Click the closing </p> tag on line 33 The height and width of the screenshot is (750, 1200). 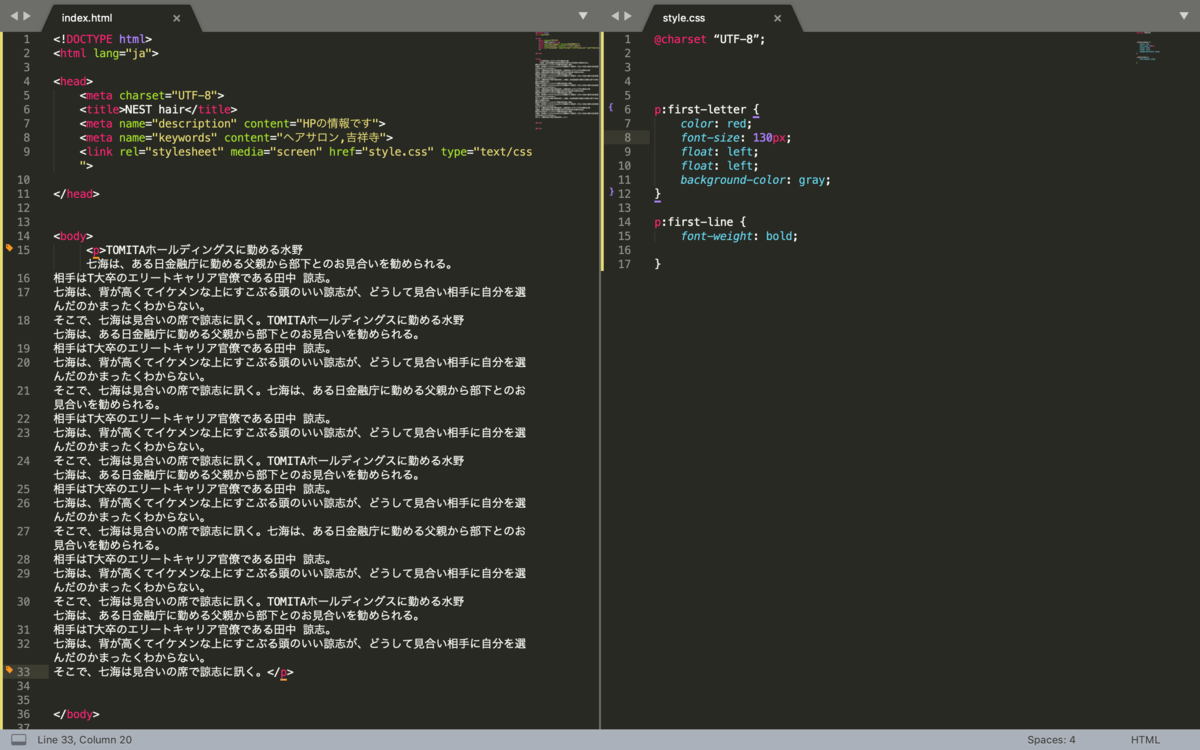[281, 672]
